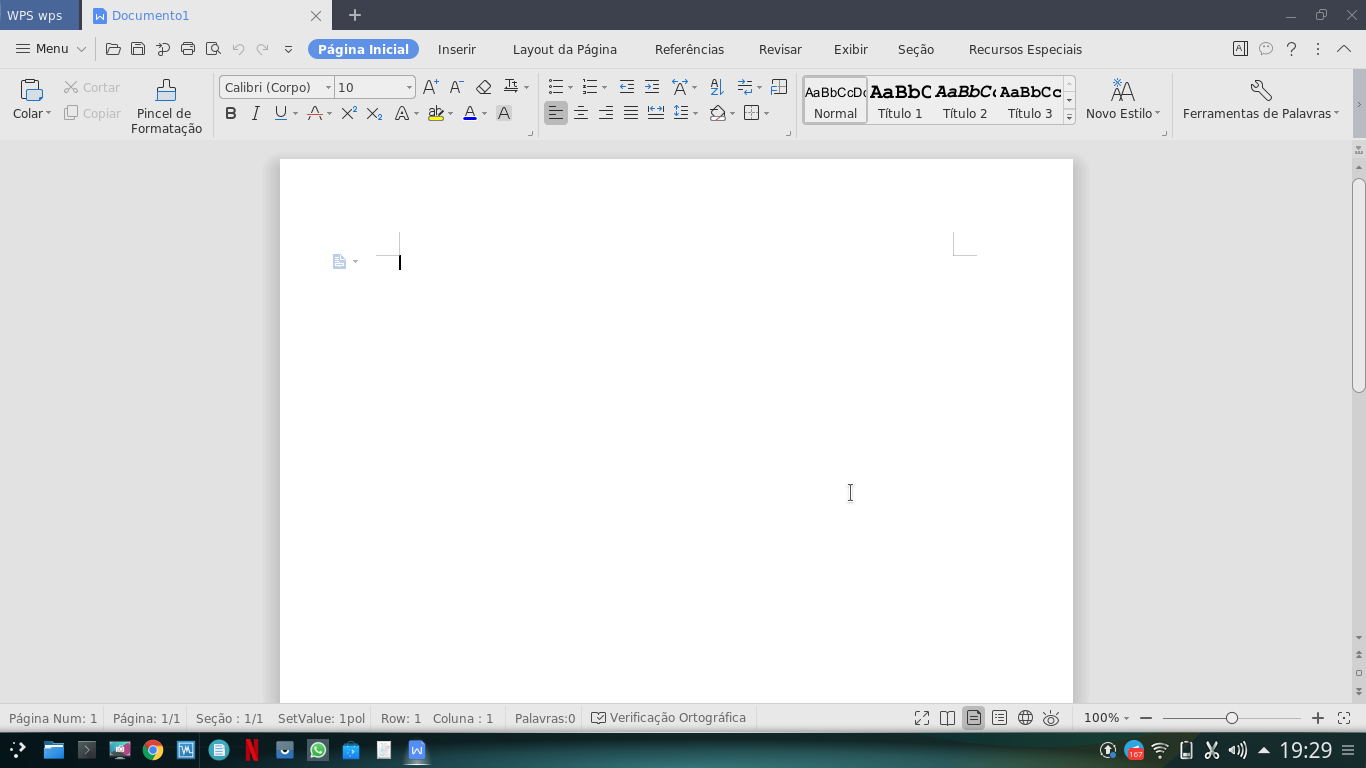
Task: Click the font color A swatch
Action: [x=470, y=113]
